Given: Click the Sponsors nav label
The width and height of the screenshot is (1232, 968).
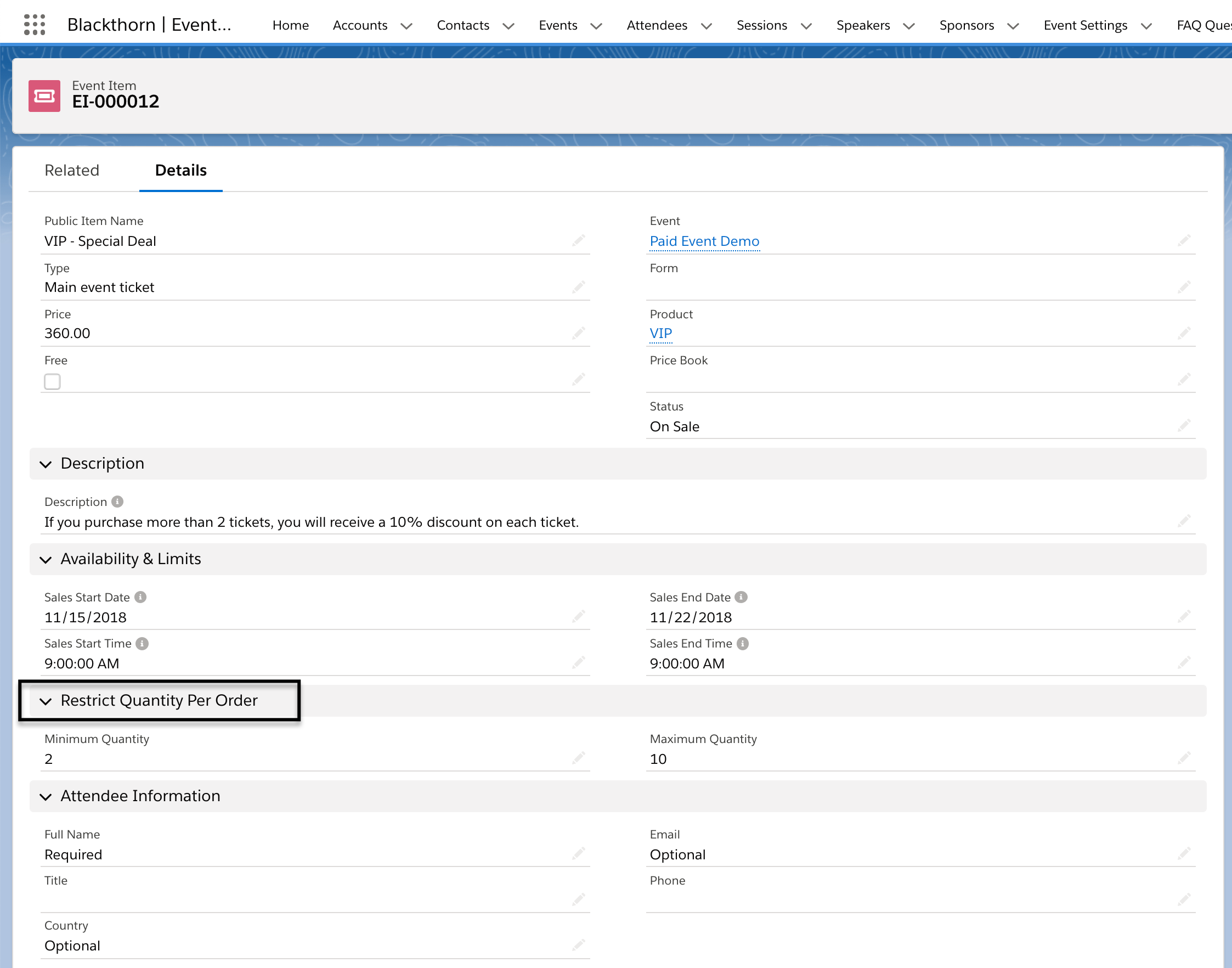Looking at the screenshot, I should pyautogui.click(x=967, y=25).
